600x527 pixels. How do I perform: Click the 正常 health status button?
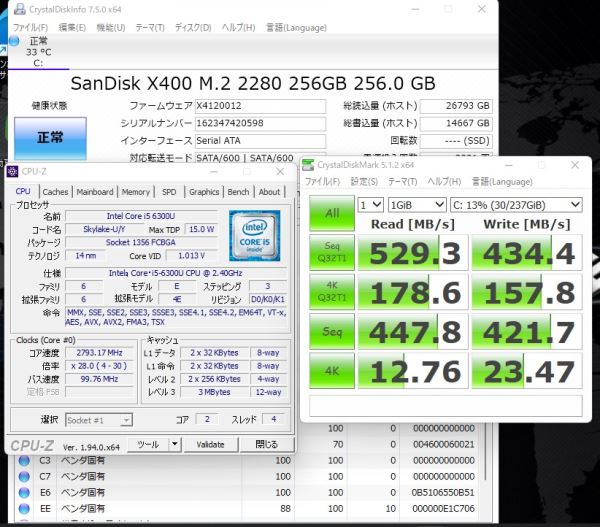(50, 138)
